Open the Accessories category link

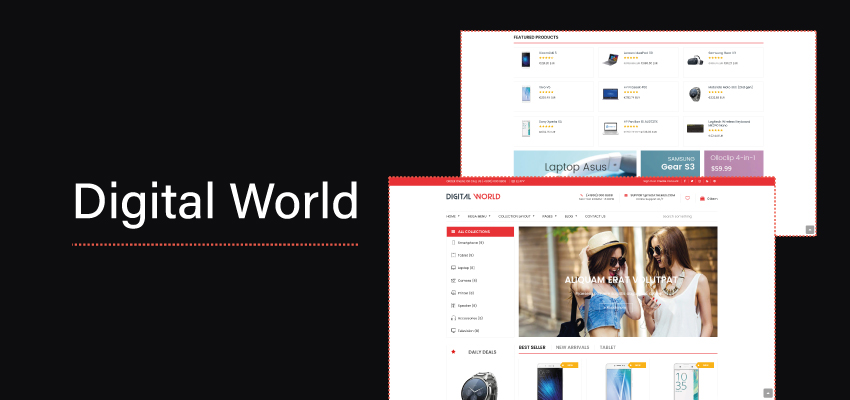471,318
